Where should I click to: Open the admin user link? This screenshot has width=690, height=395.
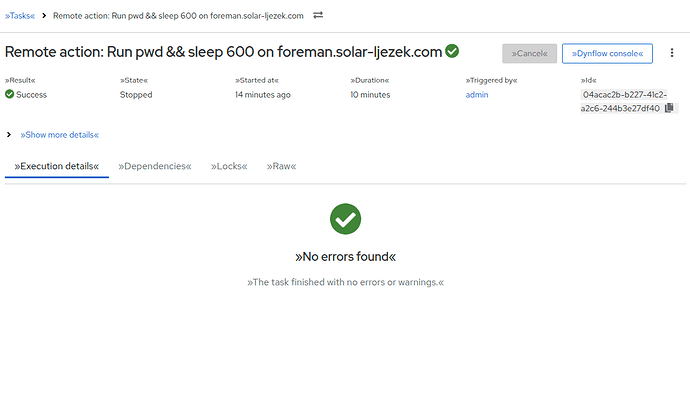477,95
